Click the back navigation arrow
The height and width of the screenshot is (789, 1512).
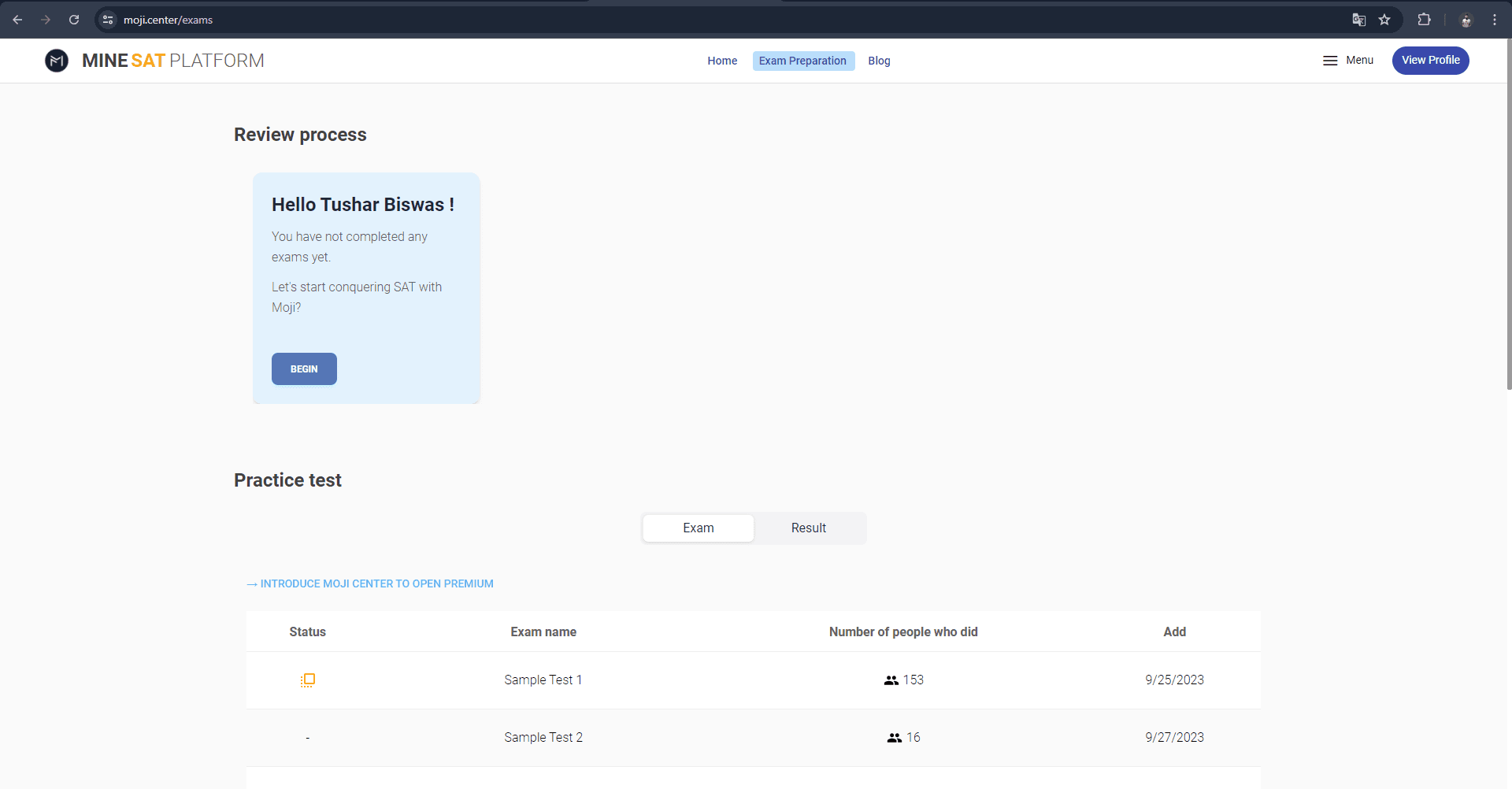pyautogui.click(x=17, y=20)
